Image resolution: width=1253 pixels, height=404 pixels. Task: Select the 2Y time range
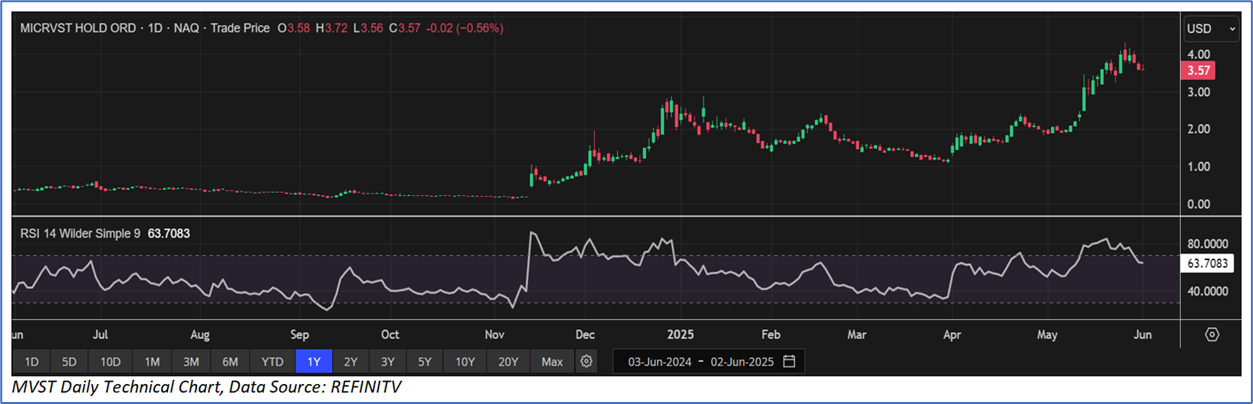(350, 361)
